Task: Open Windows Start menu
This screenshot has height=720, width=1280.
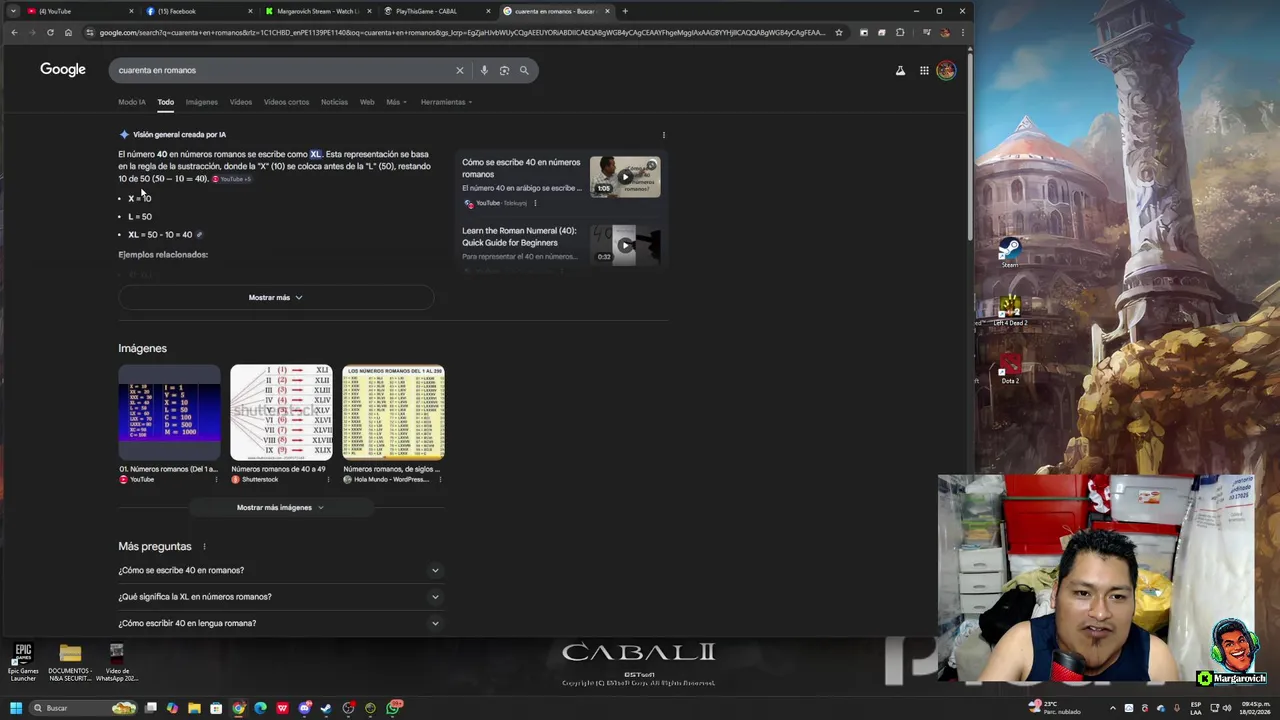Action: pyautogui.click(x=15, y=708)
